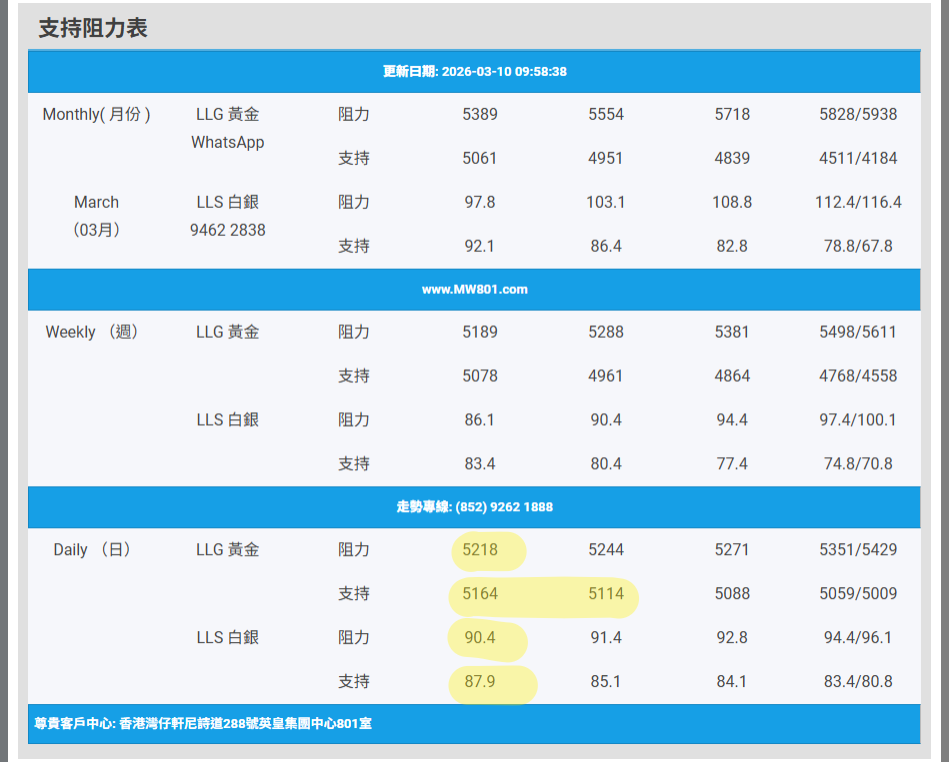
Task: Select the weekly silver value 97.4/100.1
Action: pos(858,420)
